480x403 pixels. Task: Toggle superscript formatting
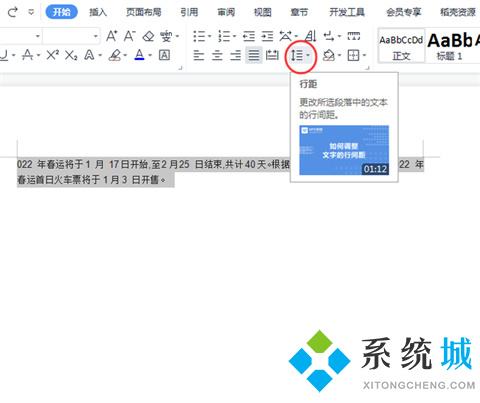[53, 55]
